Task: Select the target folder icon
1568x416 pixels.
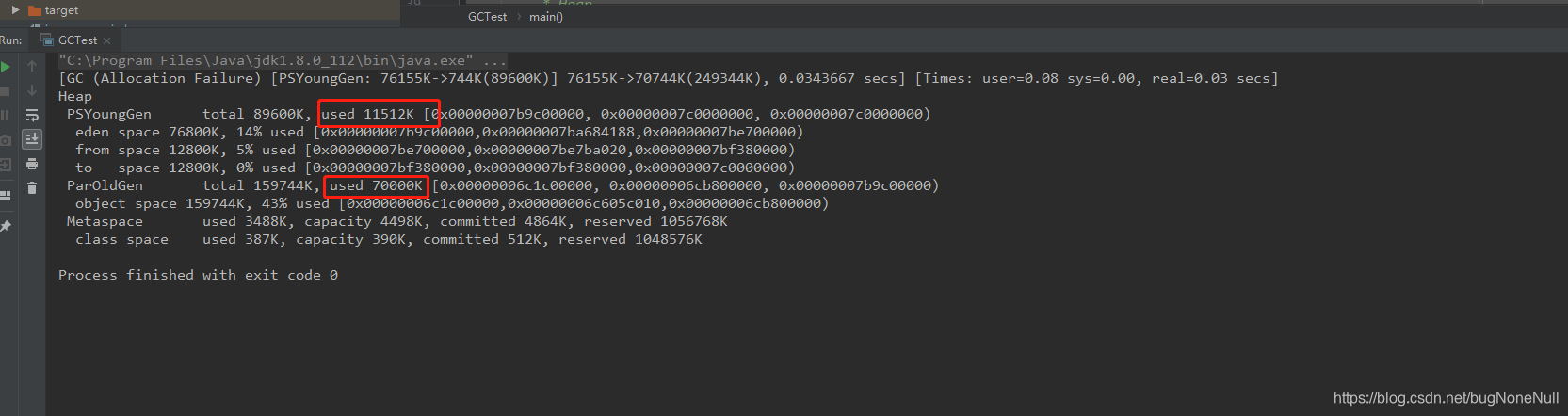Action: [x=35, y=10]
